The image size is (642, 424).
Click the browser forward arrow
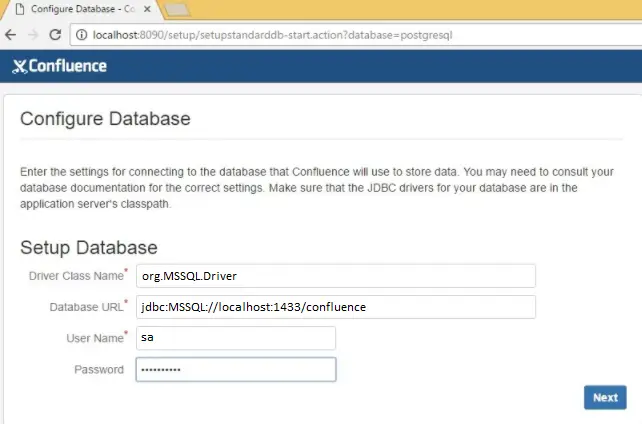click(x=32, y=34)
